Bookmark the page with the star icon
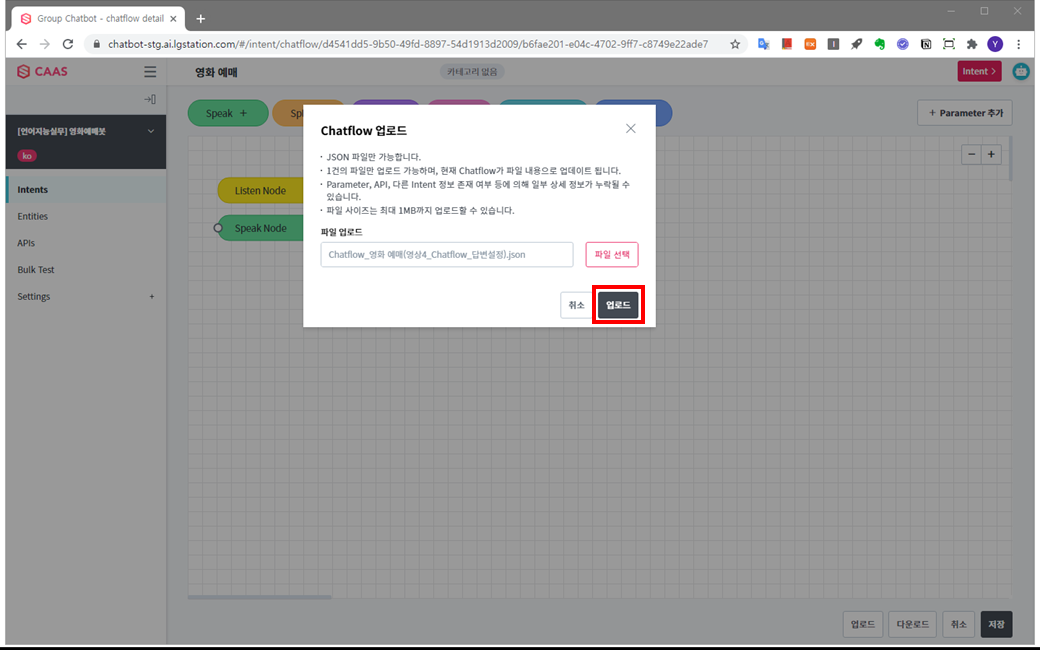Screen dimensions: 1040x650 735,44
